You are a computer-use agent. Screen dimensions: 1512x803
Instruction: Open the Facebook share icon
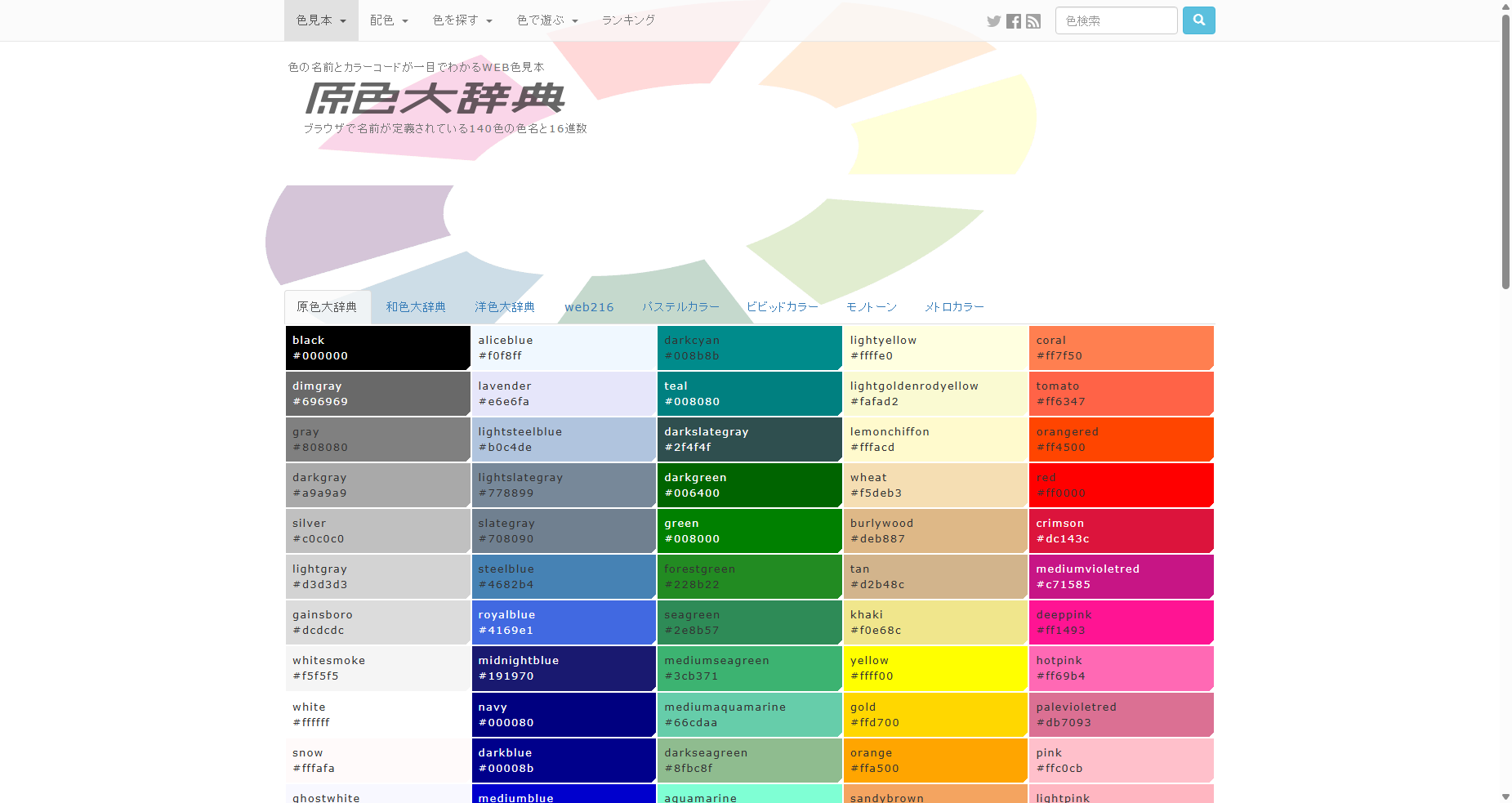point(1014,21)
